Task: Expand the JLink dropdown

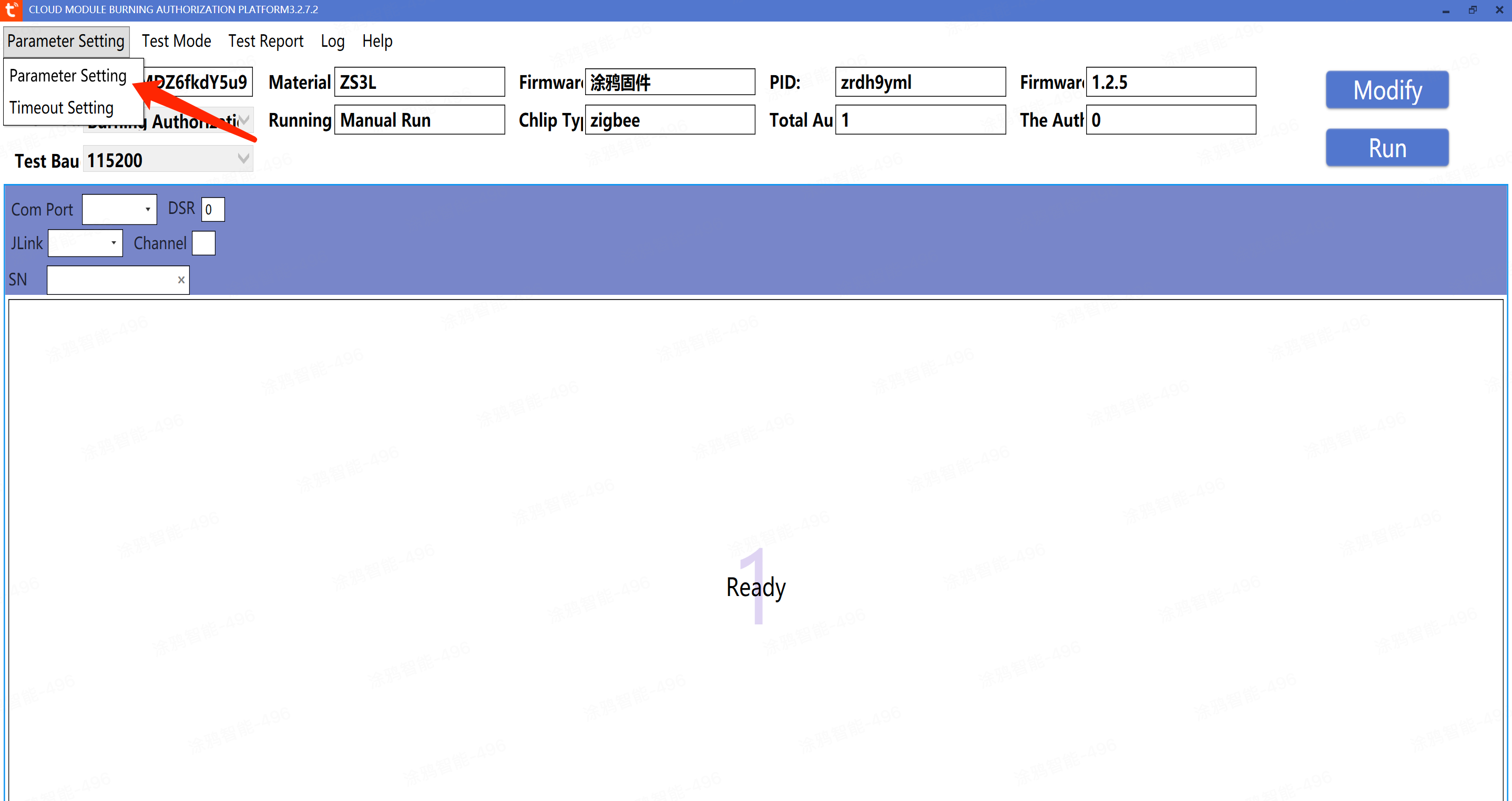Action: coord(113,243)
